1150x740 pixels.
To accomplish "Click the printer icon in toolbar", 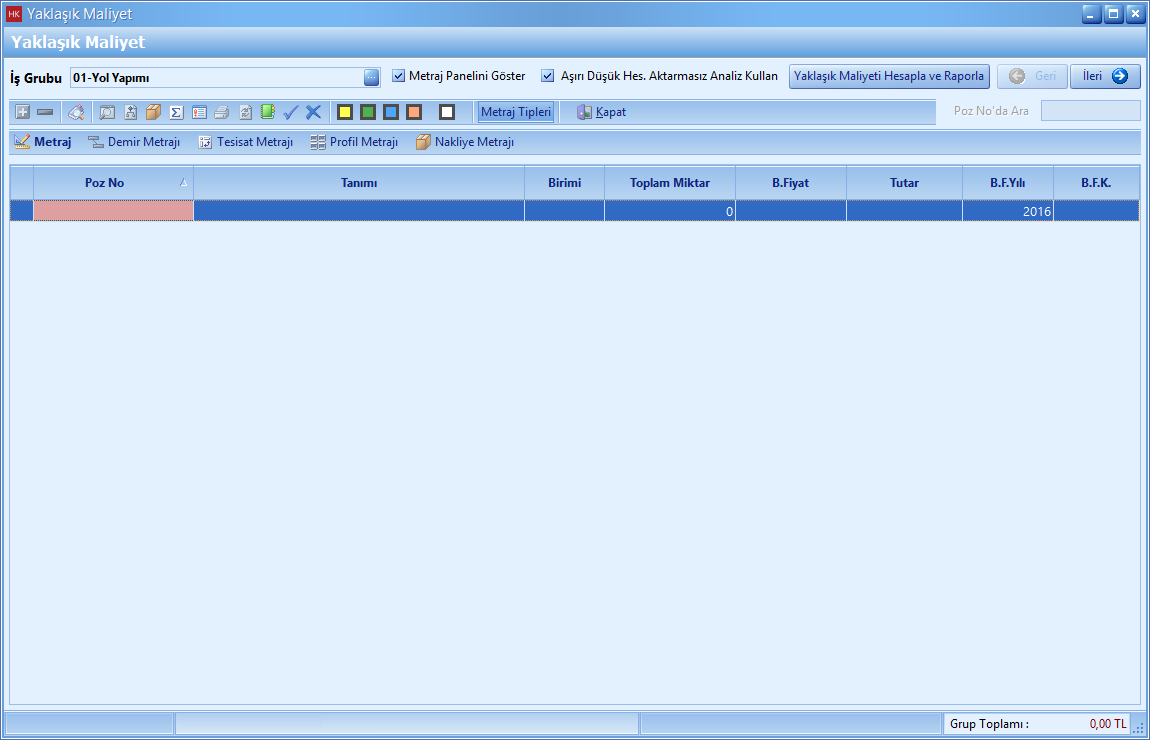I will pos(222,112).
